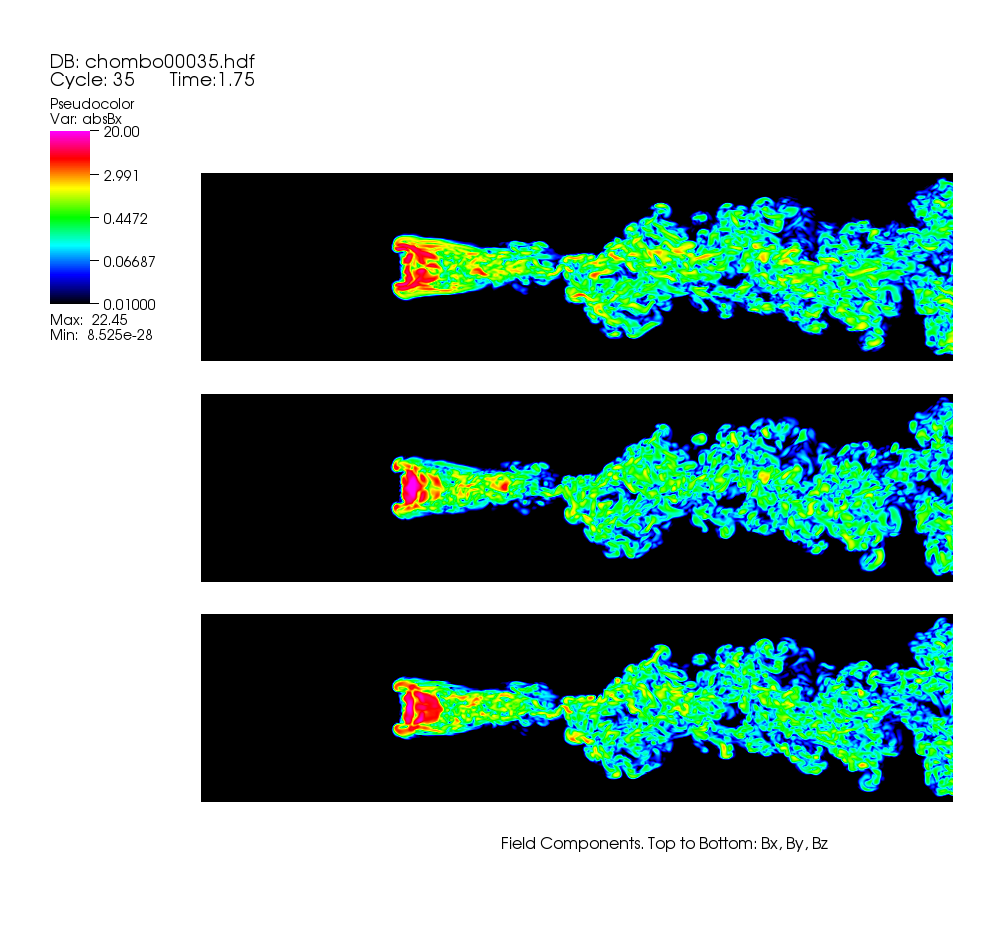Click the middle By field plot
The image size is (1003, 943).
(577, 488)
